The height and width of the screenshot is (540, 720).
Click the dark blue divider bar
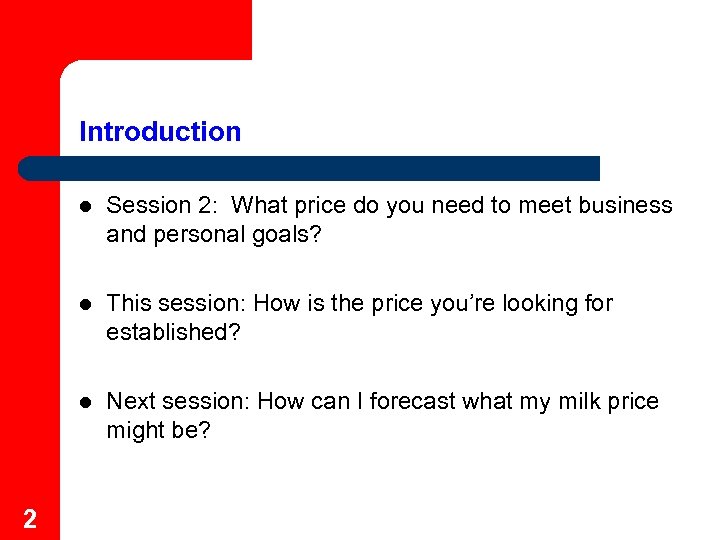click(310, 168)
